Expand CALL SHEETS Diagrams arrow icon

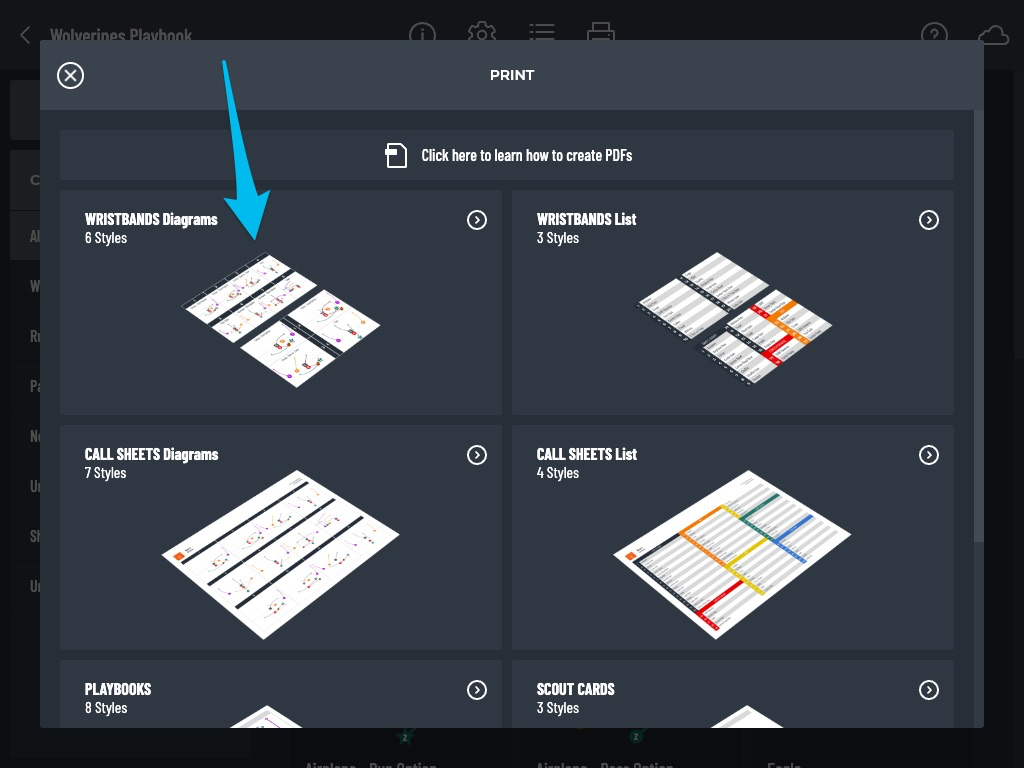click(x=477, y=455)
